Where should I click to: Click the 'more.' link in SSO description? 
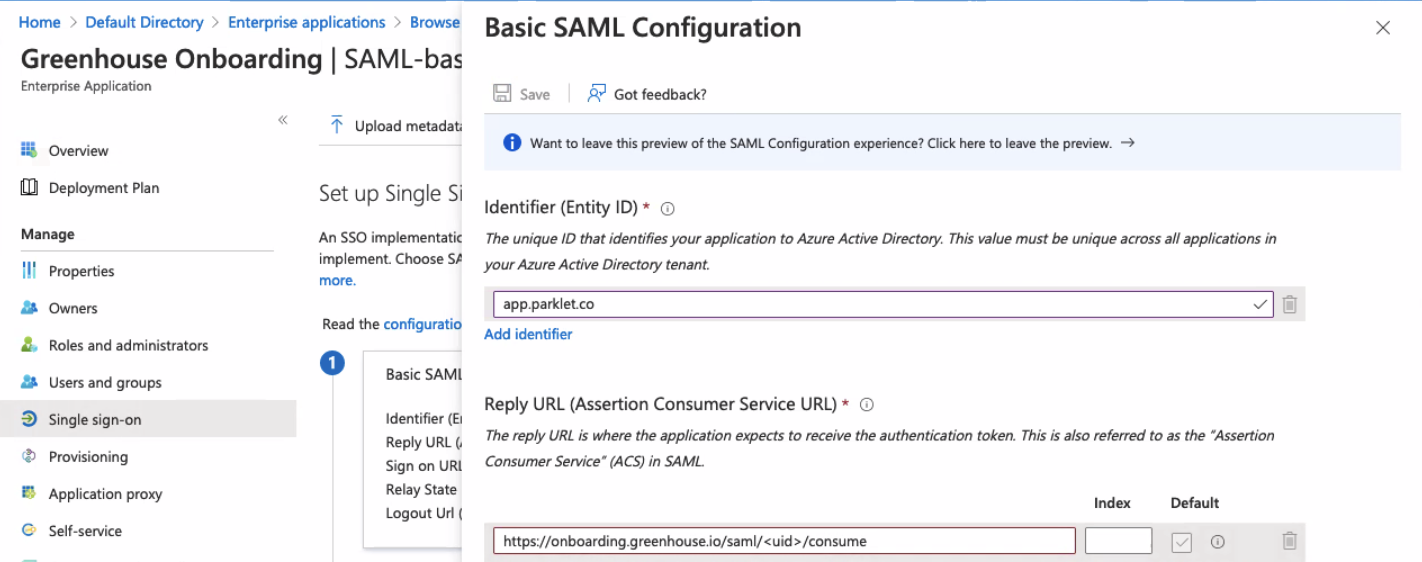[x=337, y=280]
